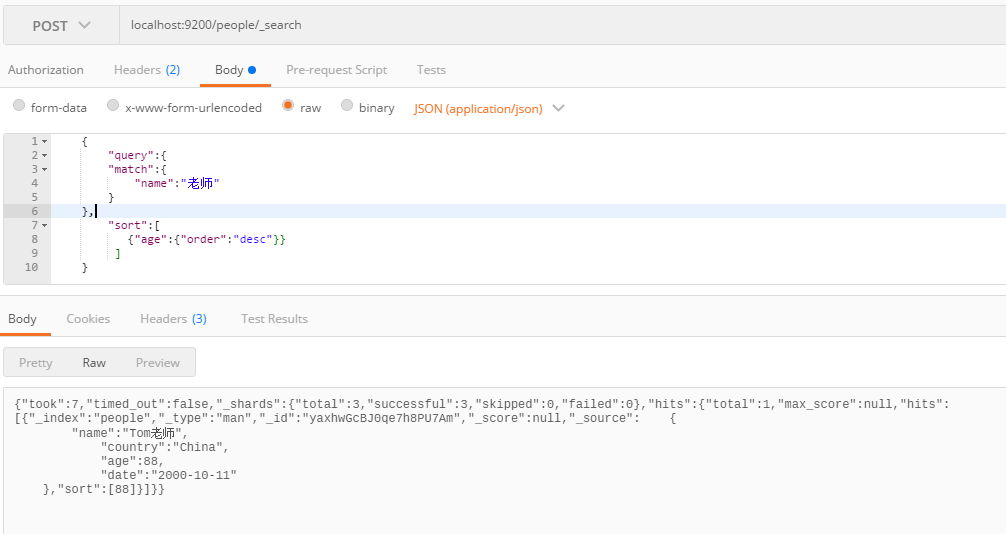Select the raw body radio button
The image size is (1006, 534).
(288, 106)
